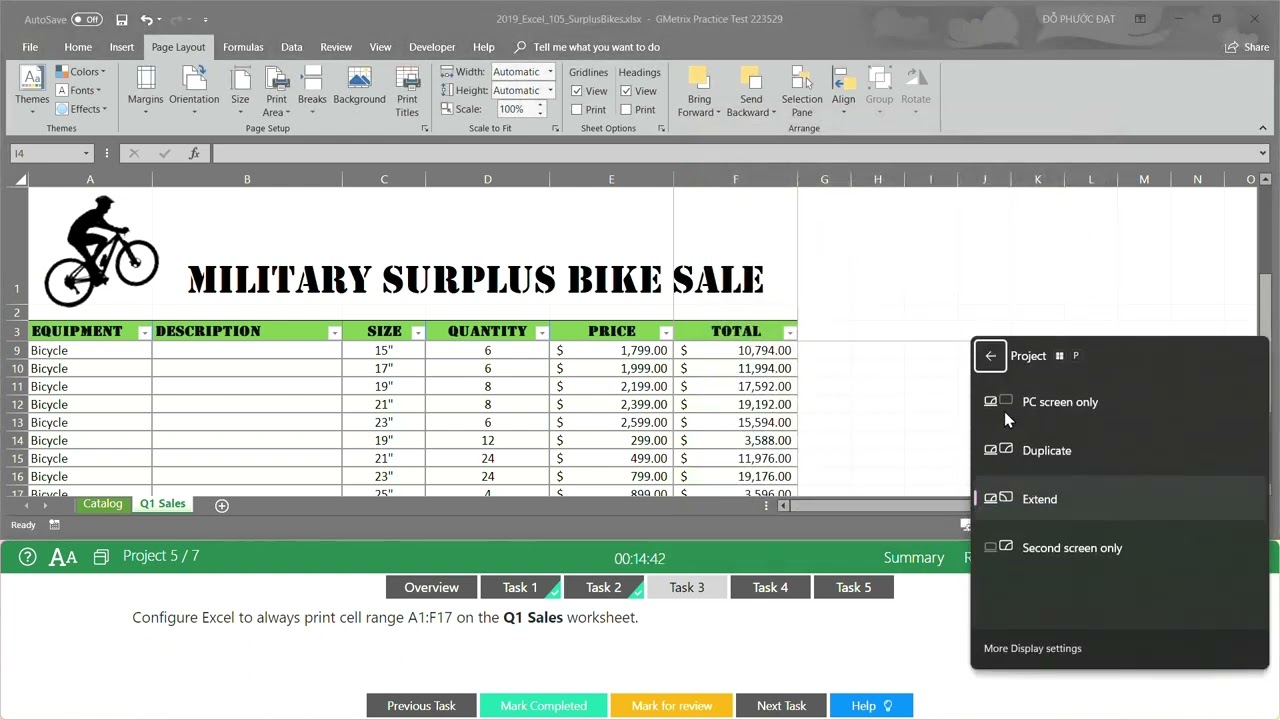1280x720 pixels.
Task: Open the Breaks menu
Action: (x=312, y=91)
